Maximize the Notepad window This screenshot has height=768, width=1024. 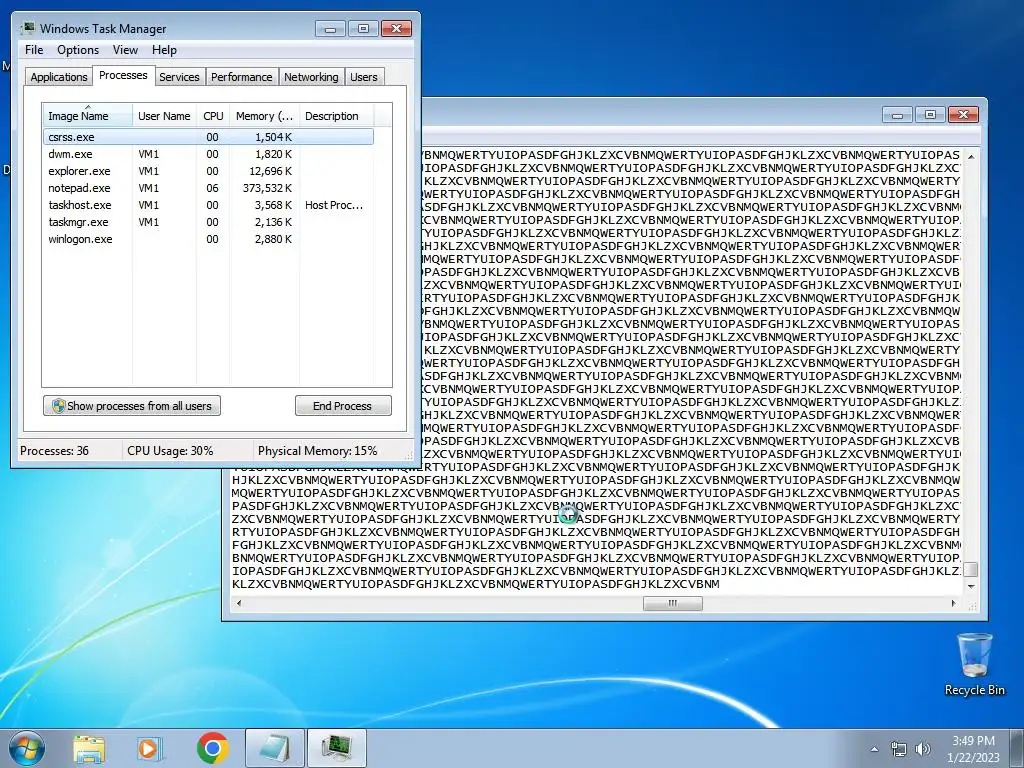930,115
